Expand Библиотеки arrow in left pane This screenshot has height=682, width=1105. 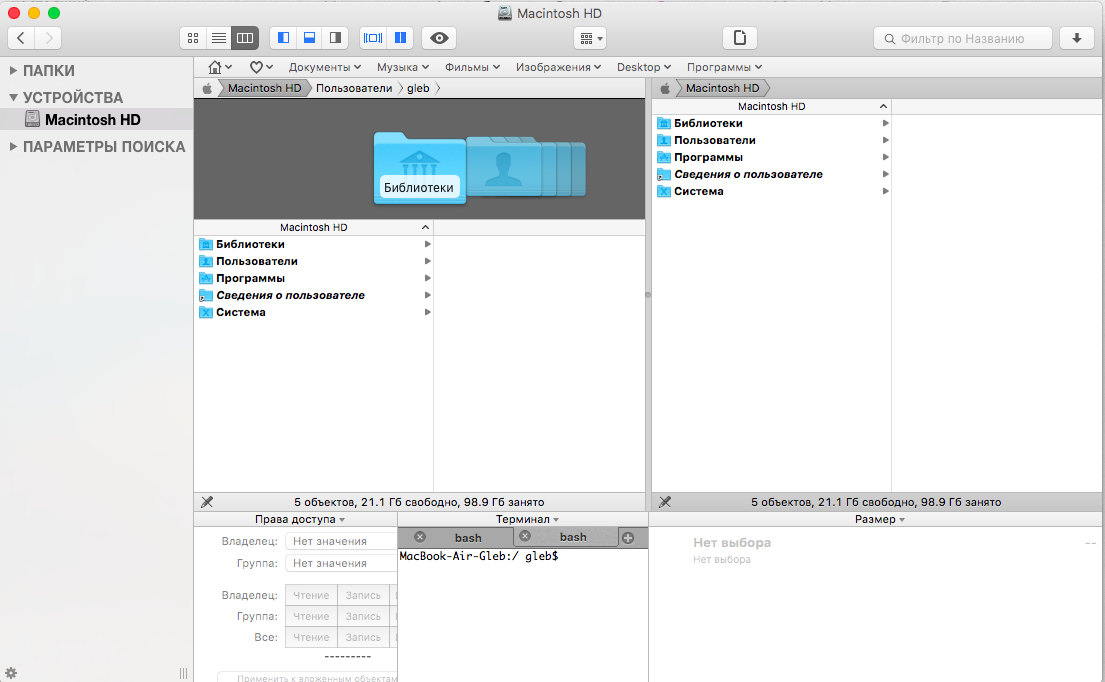pos(427,244)
